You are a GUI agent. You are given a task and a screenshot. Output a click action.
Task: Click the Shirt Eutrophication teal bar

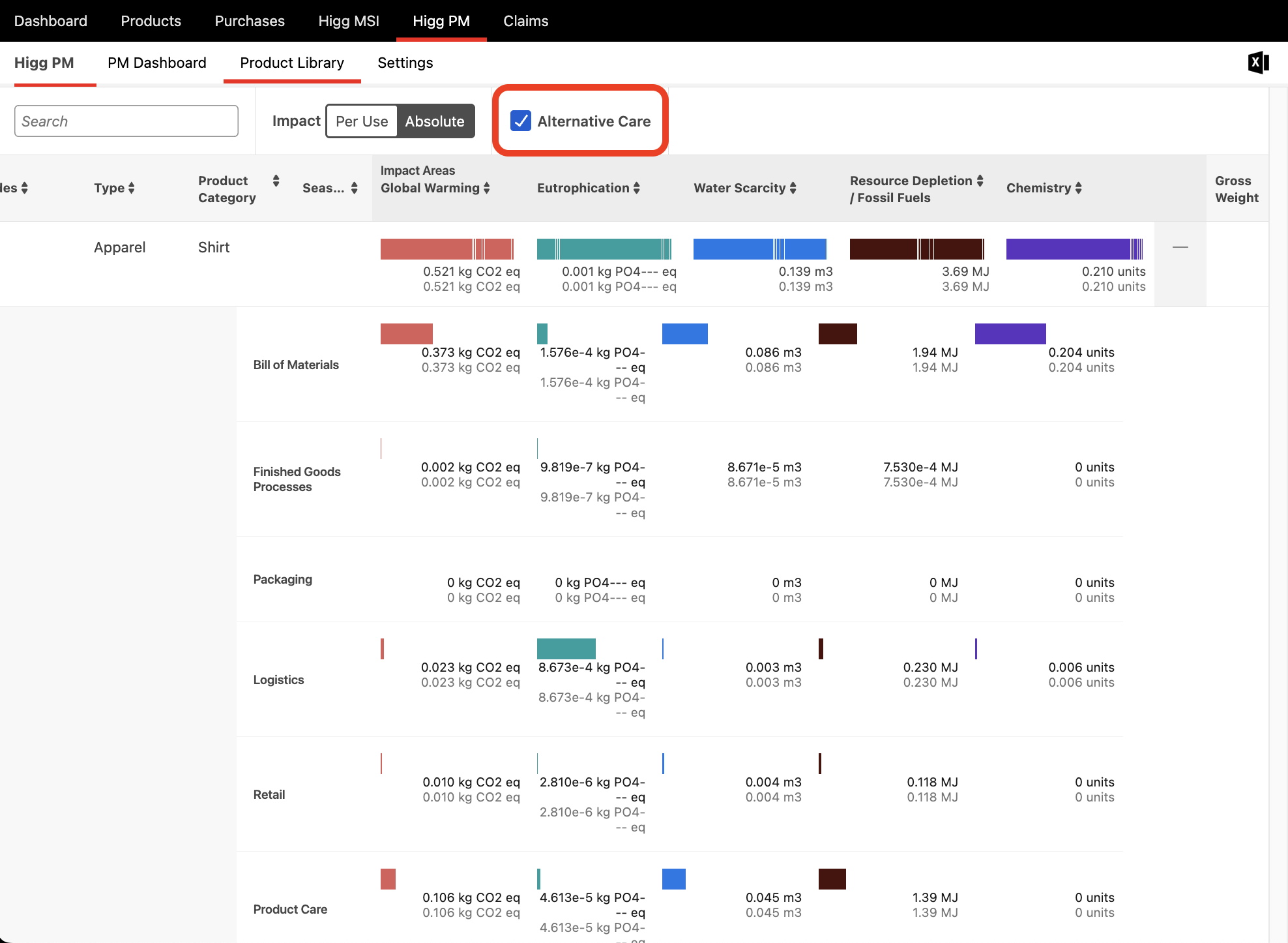coord(604,249)
